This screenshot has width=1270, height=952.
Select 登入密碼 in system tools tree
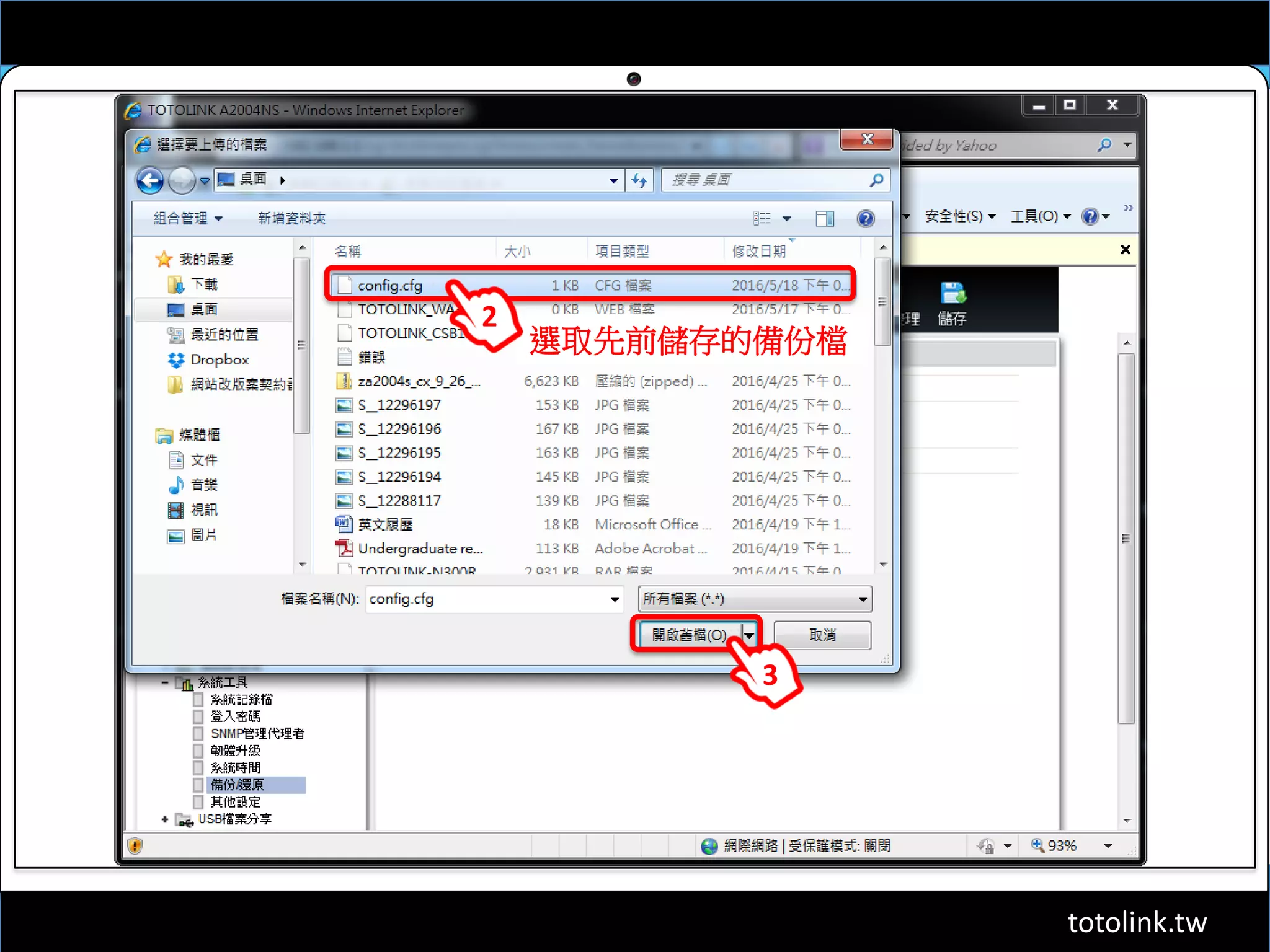click(x=236, y=716)
